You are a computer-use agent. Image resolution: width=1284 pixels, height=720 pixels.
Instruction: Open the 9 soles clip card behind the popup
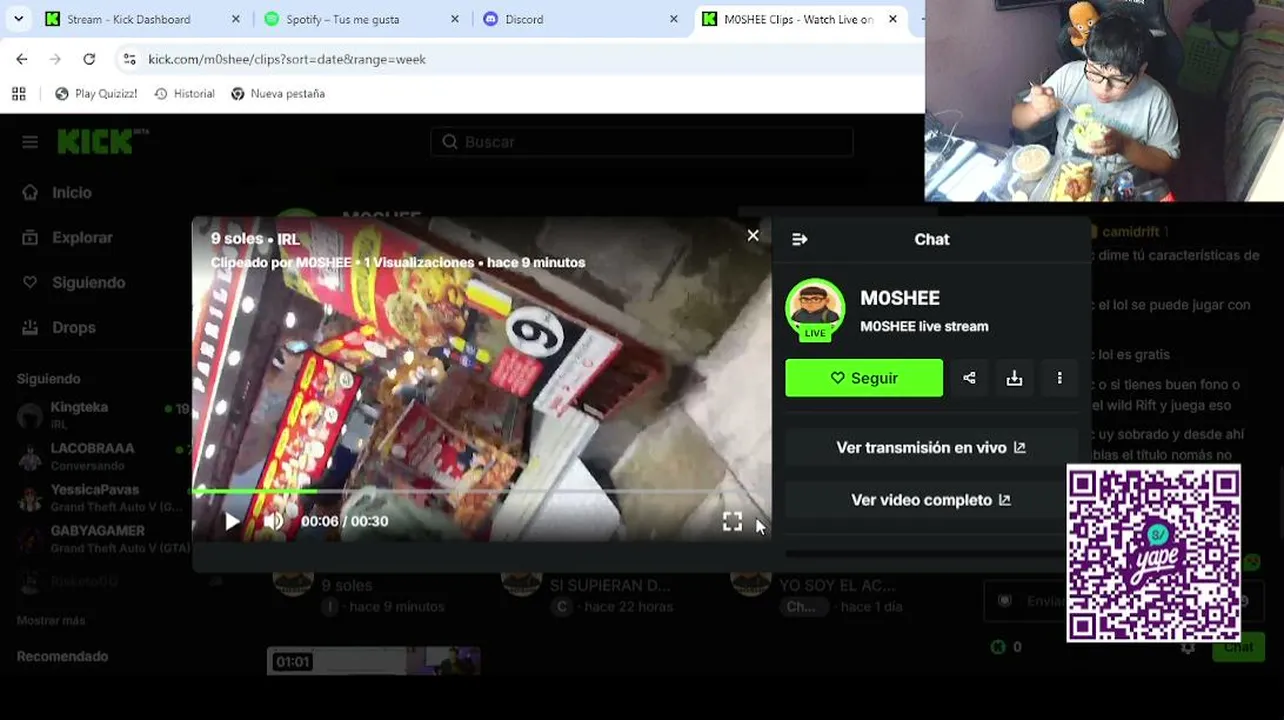(x=346, y=585)
